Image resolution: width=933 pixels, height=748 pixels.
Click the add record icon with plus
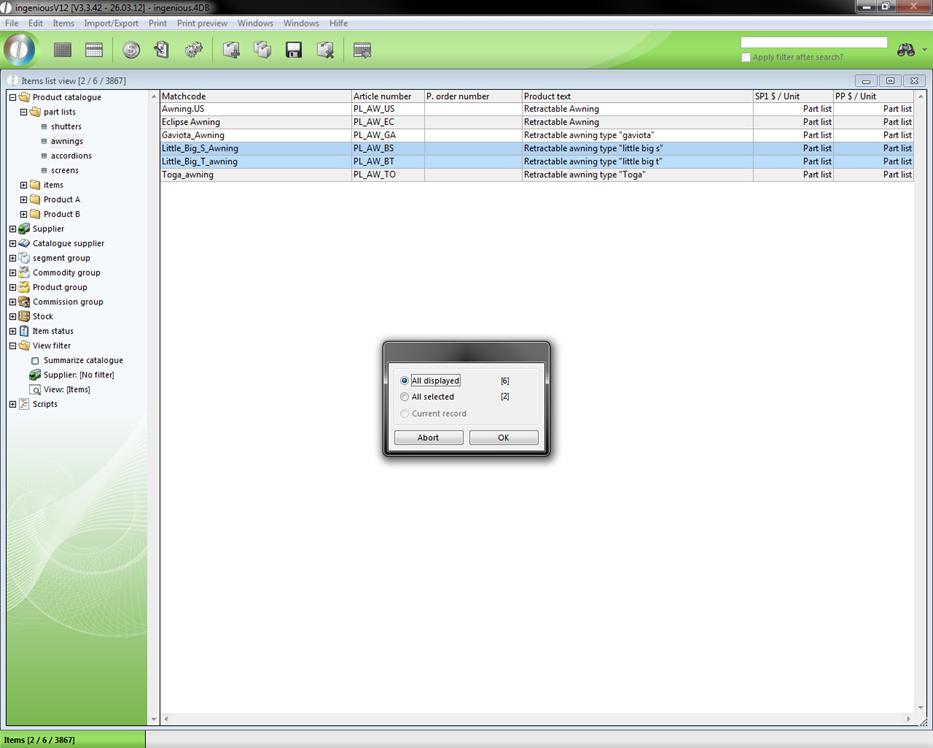[x=231, y=50]
